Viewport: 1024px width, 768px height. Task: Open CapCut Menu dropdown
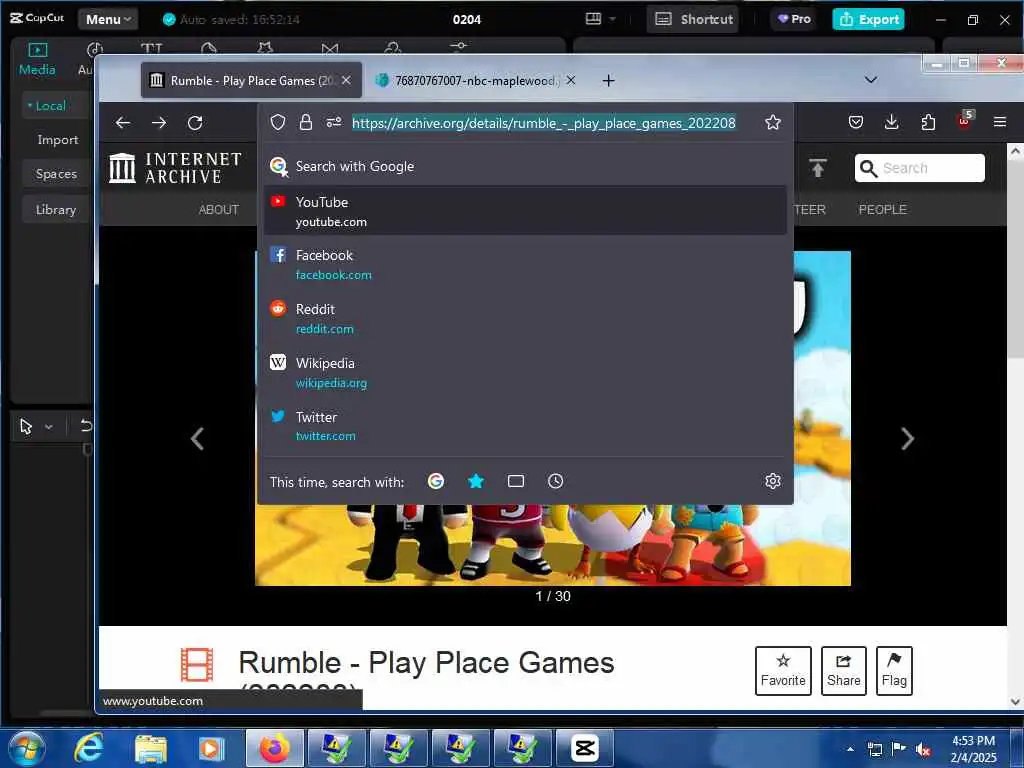108,20
